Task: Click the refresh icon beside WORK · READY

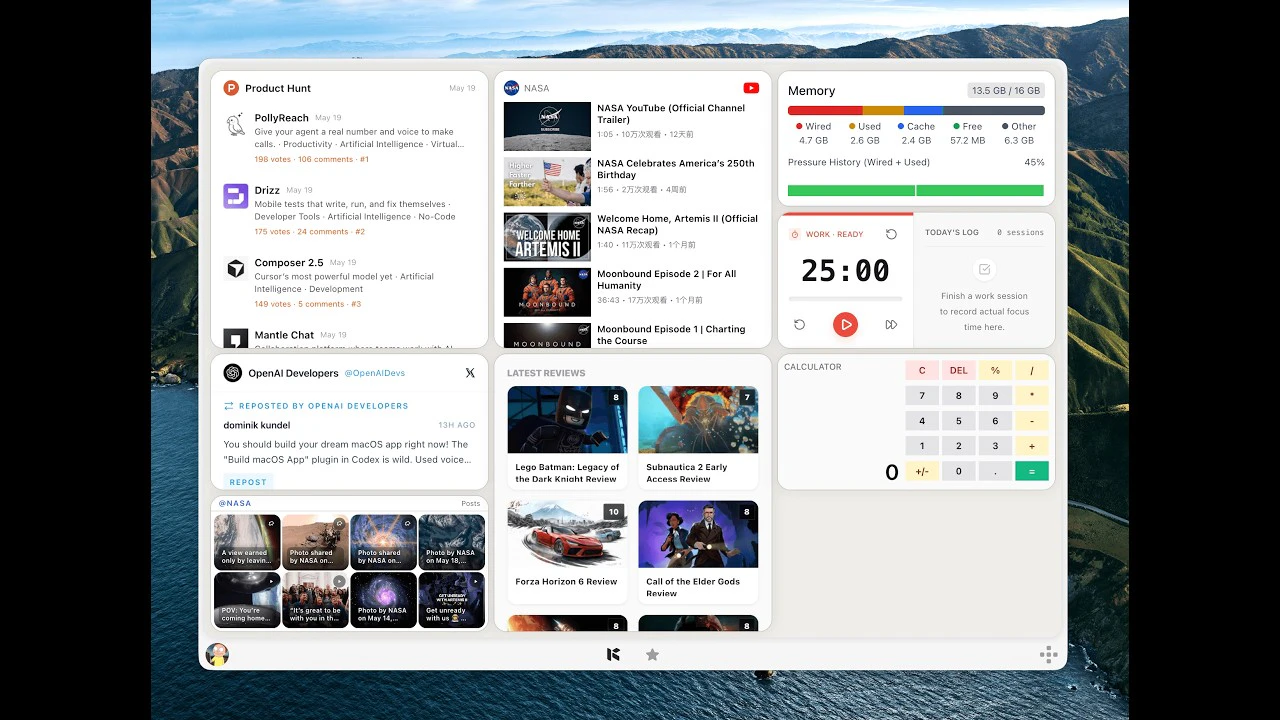Action: [891, 234]
